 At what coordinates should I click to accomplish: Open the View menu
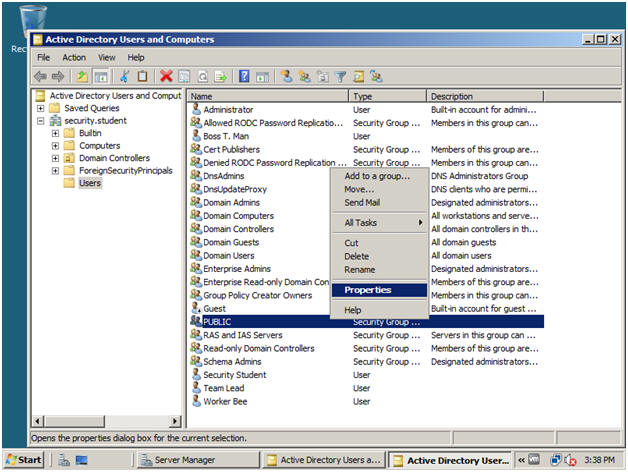point(107,57)
